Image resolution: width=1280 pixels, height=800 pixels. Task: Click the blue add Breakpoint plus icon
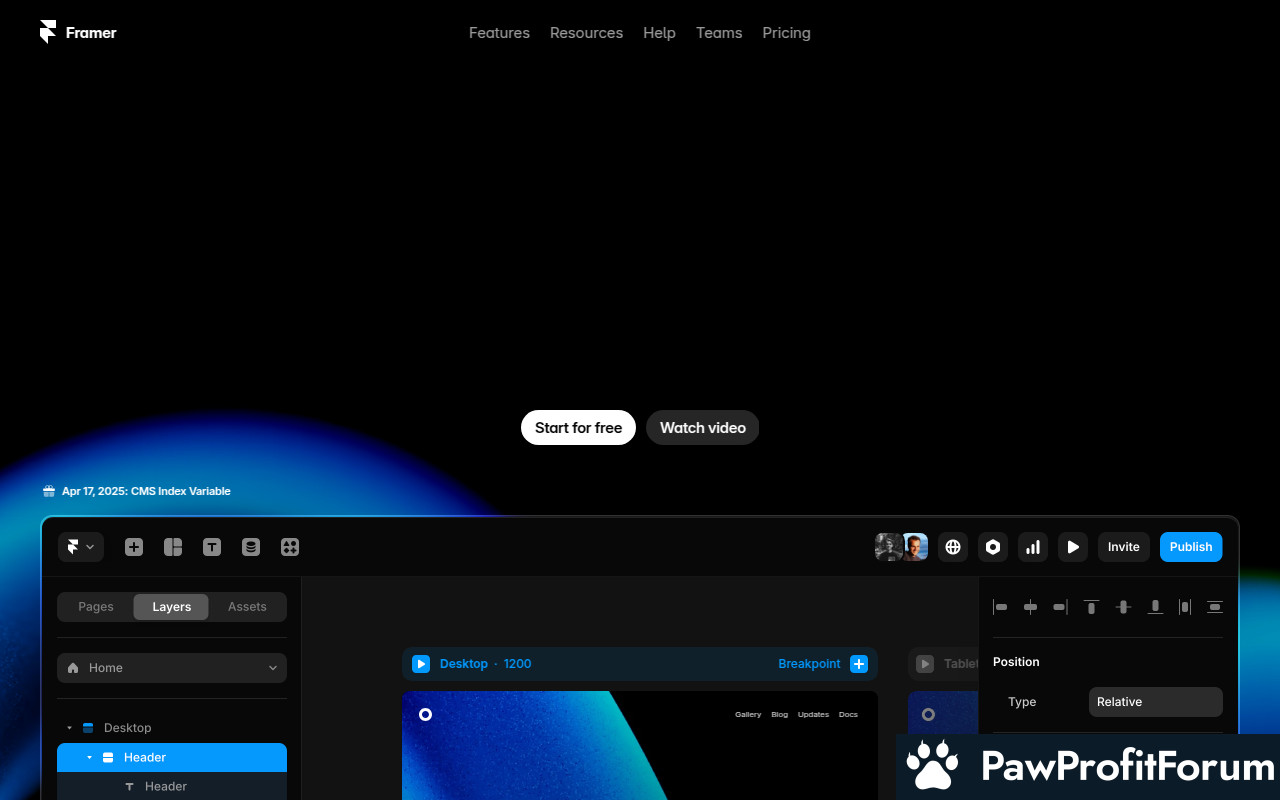coord(859,664)
